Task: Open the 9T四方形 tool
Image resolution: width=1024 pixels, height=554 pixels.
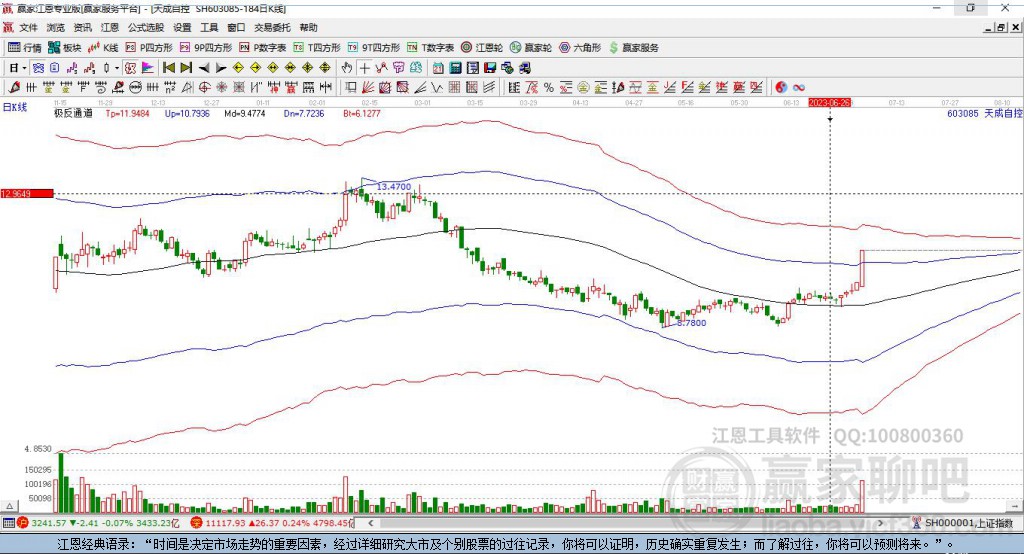Action: tap(374, 48)
